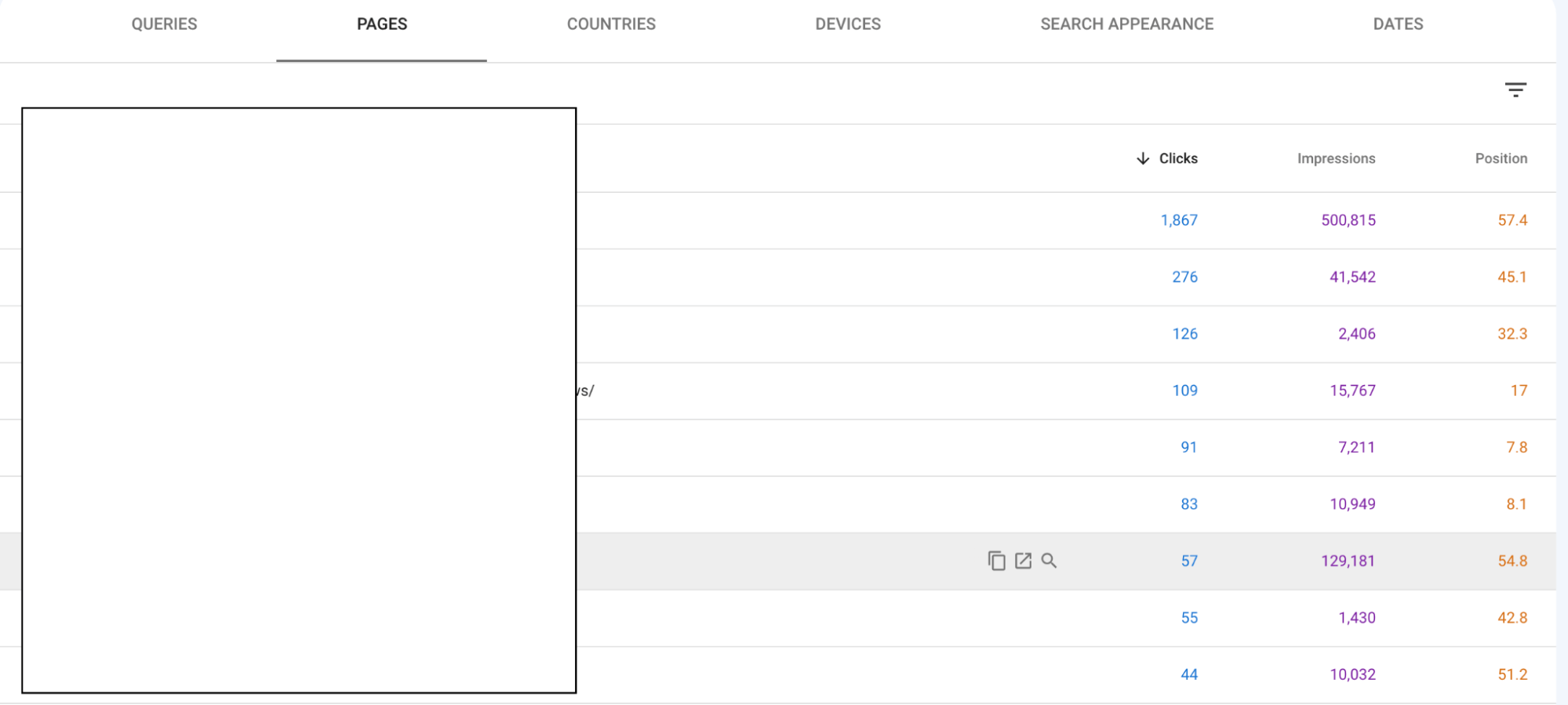
Task: Switch to the Devices tab
Action: tap(847, 24)
